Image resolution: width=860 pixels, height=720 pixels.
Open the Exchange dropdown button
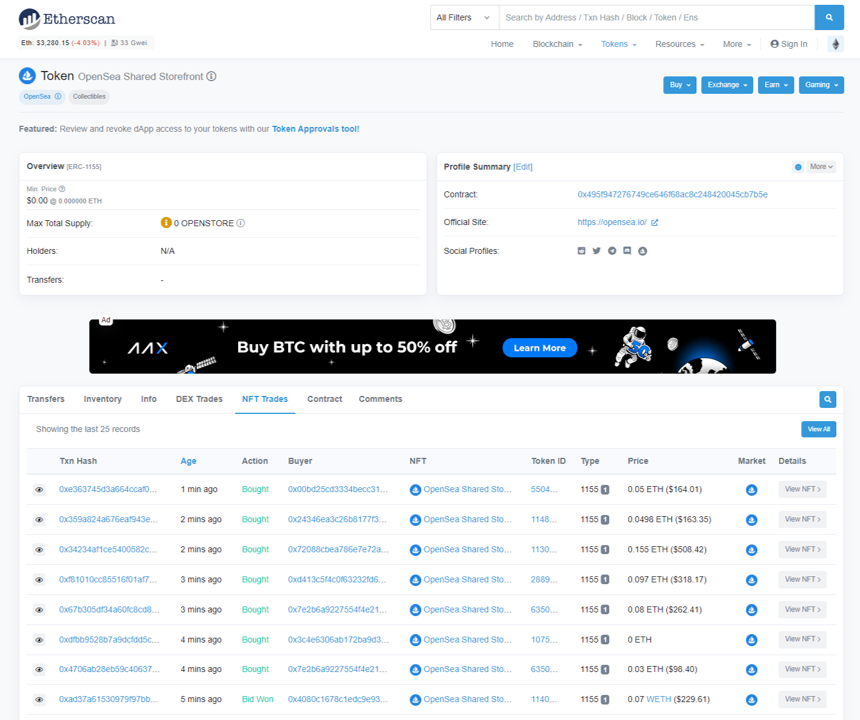coord(727,85)
